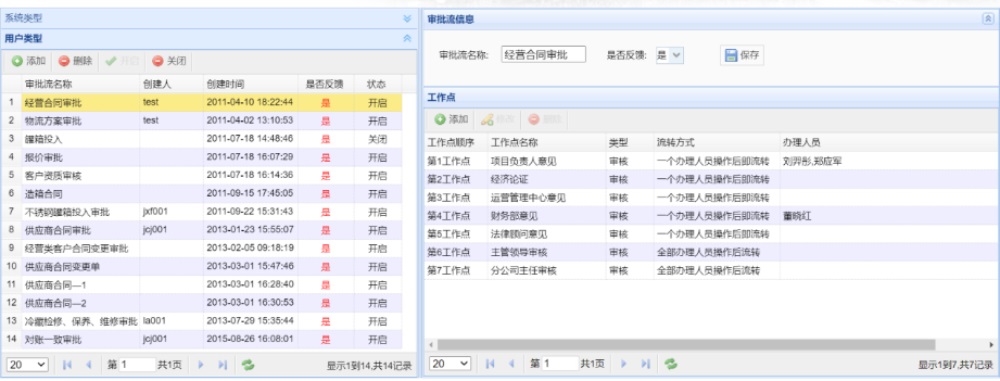
Task: Go to the next page in the left pager
Action: click(x=201, y=364)
